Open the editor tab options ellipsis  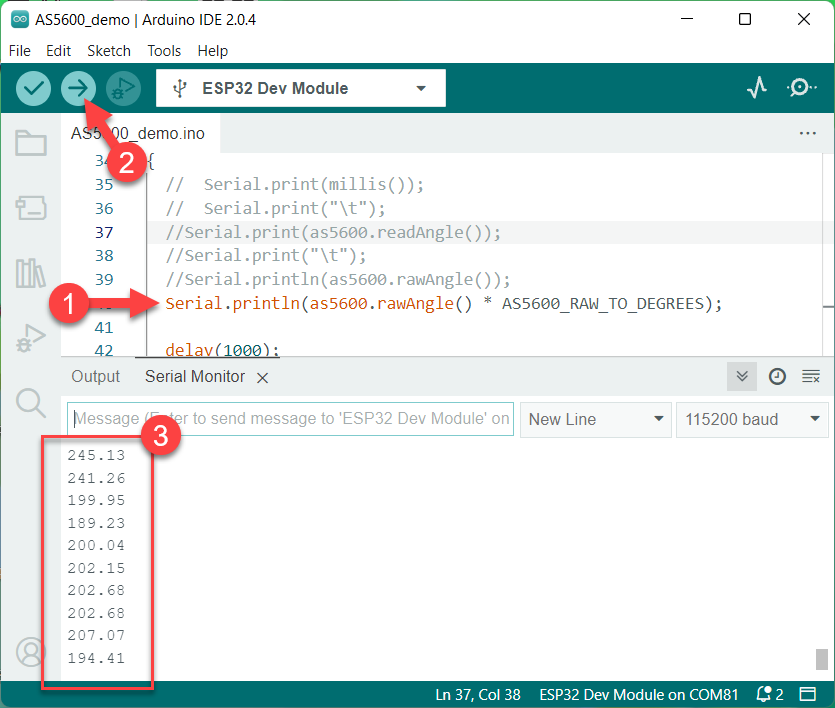(x=807, y=133)
